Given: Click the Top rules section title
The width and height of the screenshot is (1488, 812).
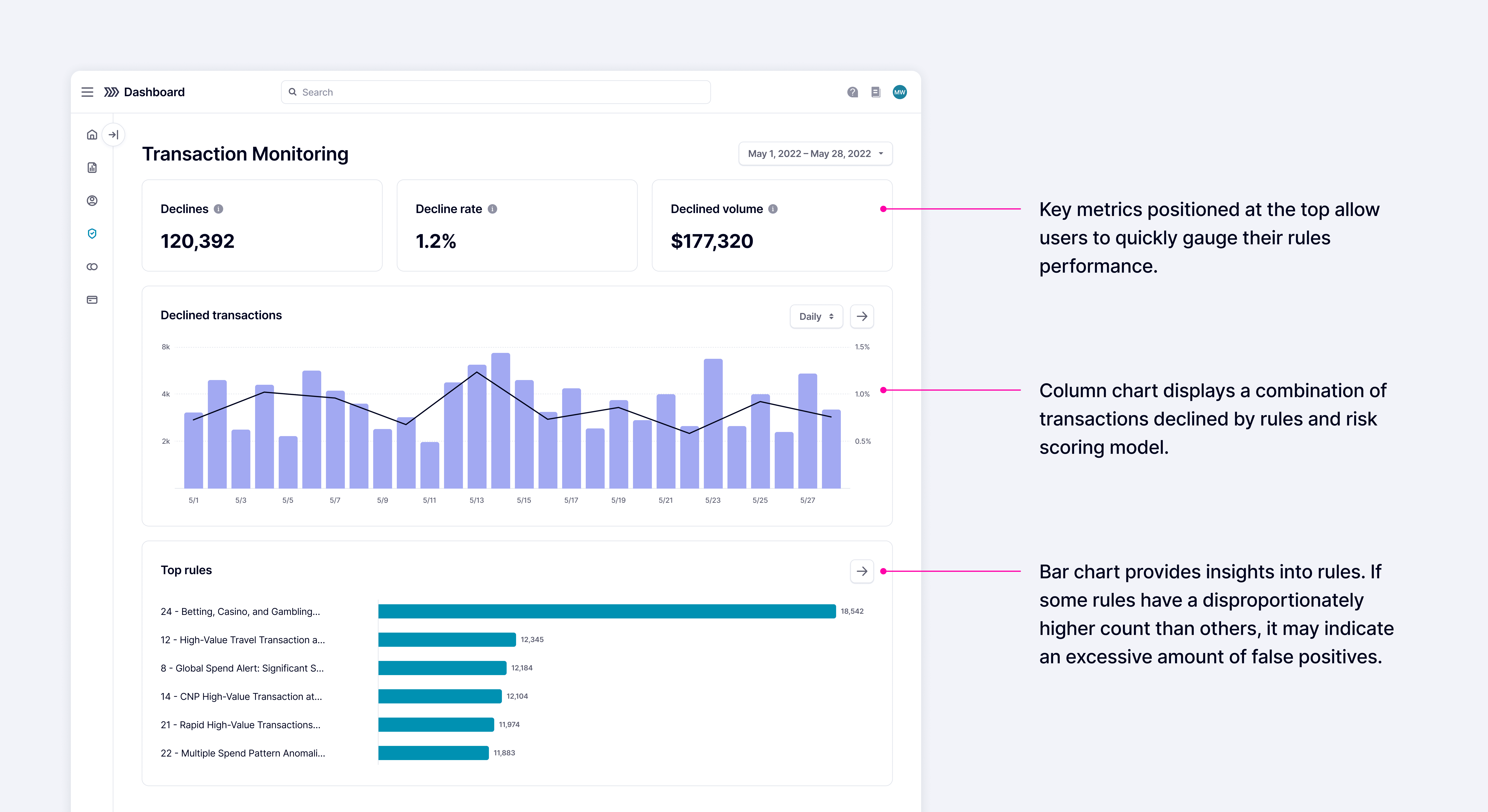Looking at the screenshot, I should pos(186,570).
